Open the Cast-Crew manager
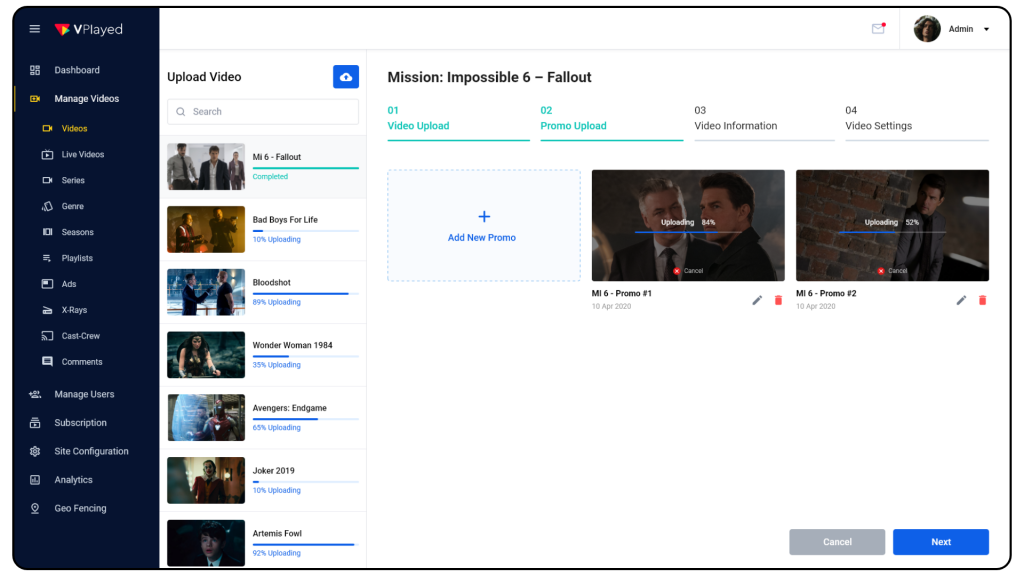Image resolution: width=1024 pixels, height=576 pixels. click(82, 335)
